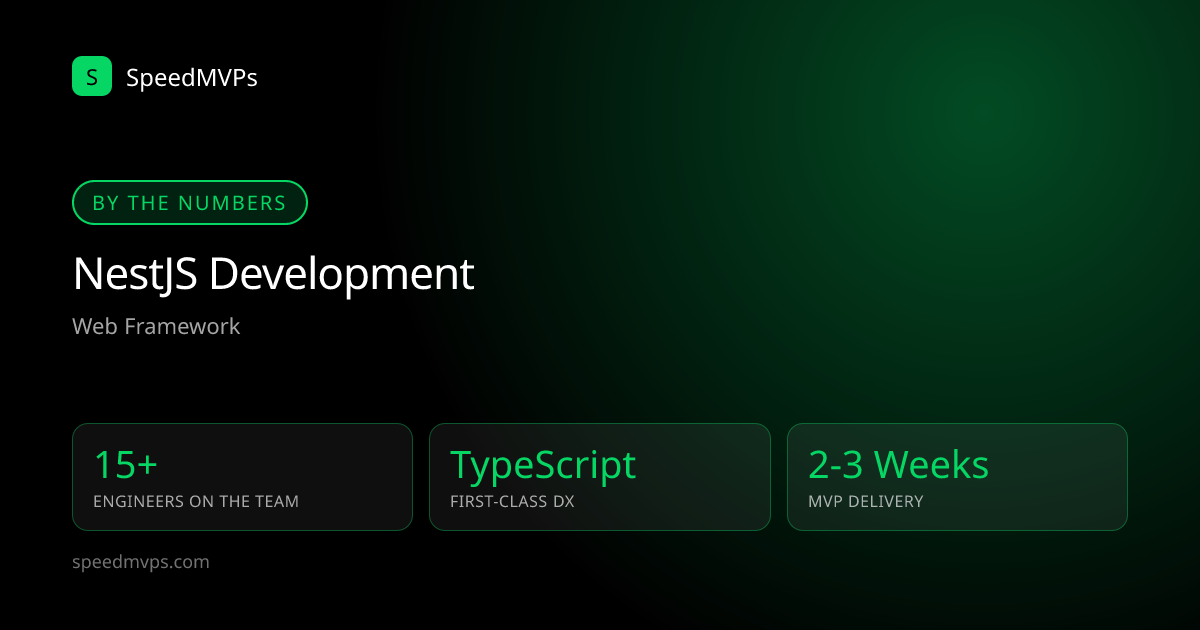Select the BY THE NUMBERS pill badge
The height and width of the screenshot is (630, 1200).
[190, 203]
